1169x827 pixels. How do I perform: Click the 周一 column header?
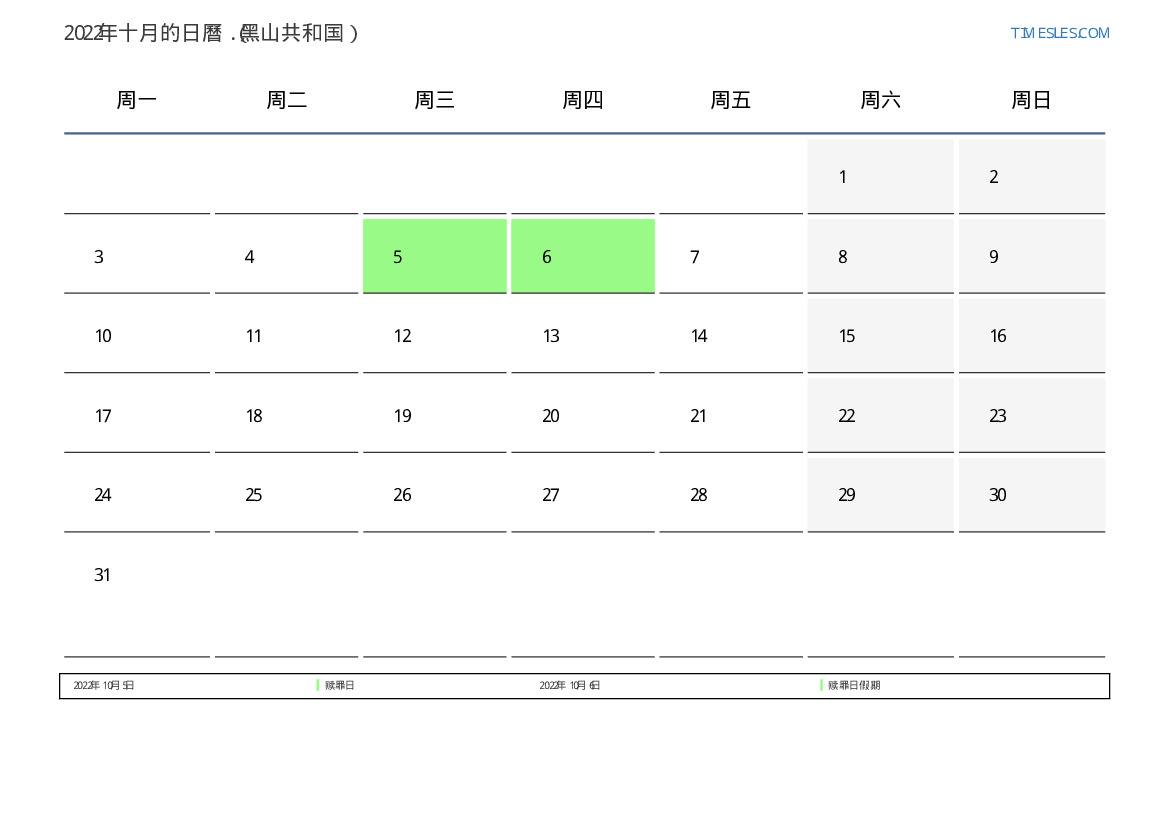point(137,100)
